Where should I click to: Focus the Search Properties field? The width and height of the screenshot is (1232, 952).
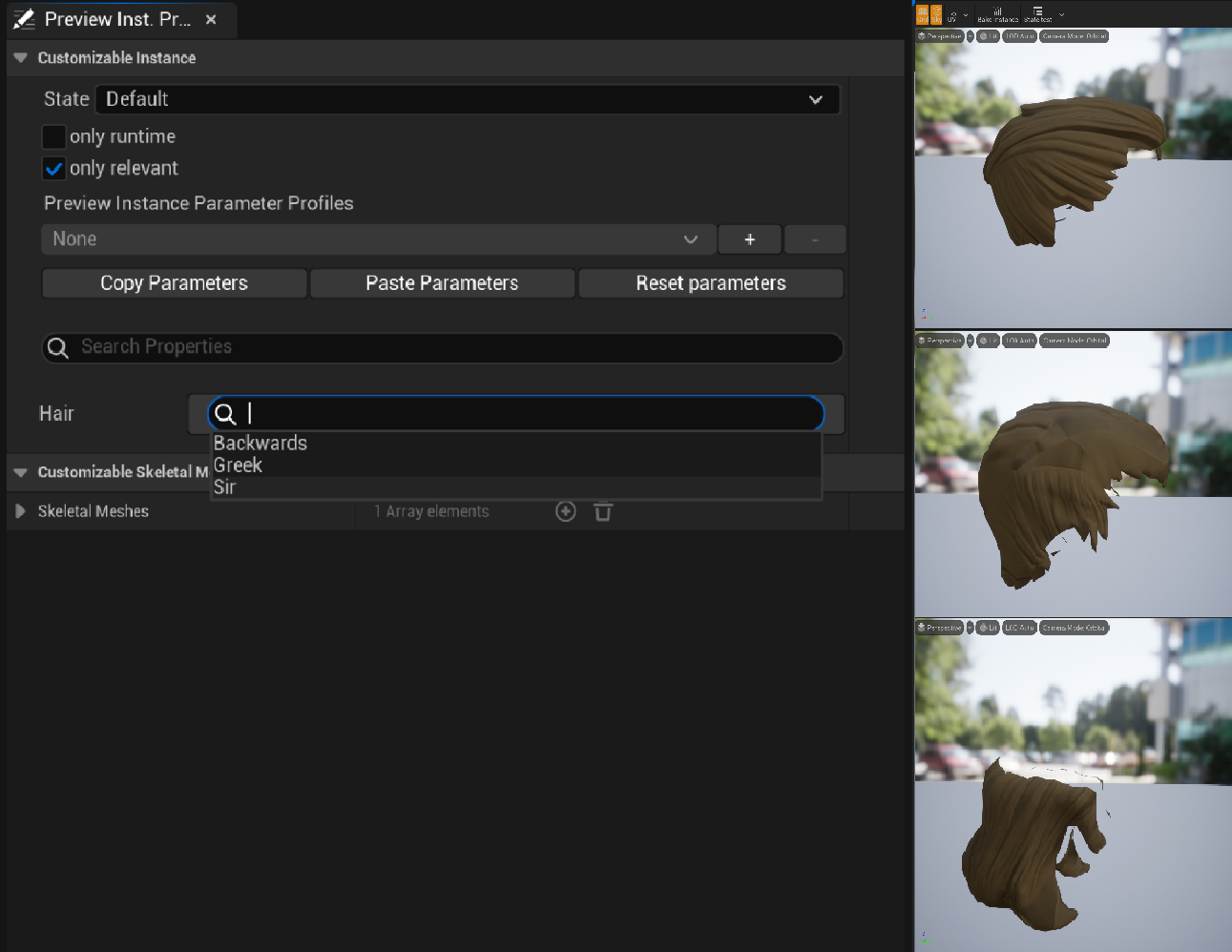(x=443, y=347)
